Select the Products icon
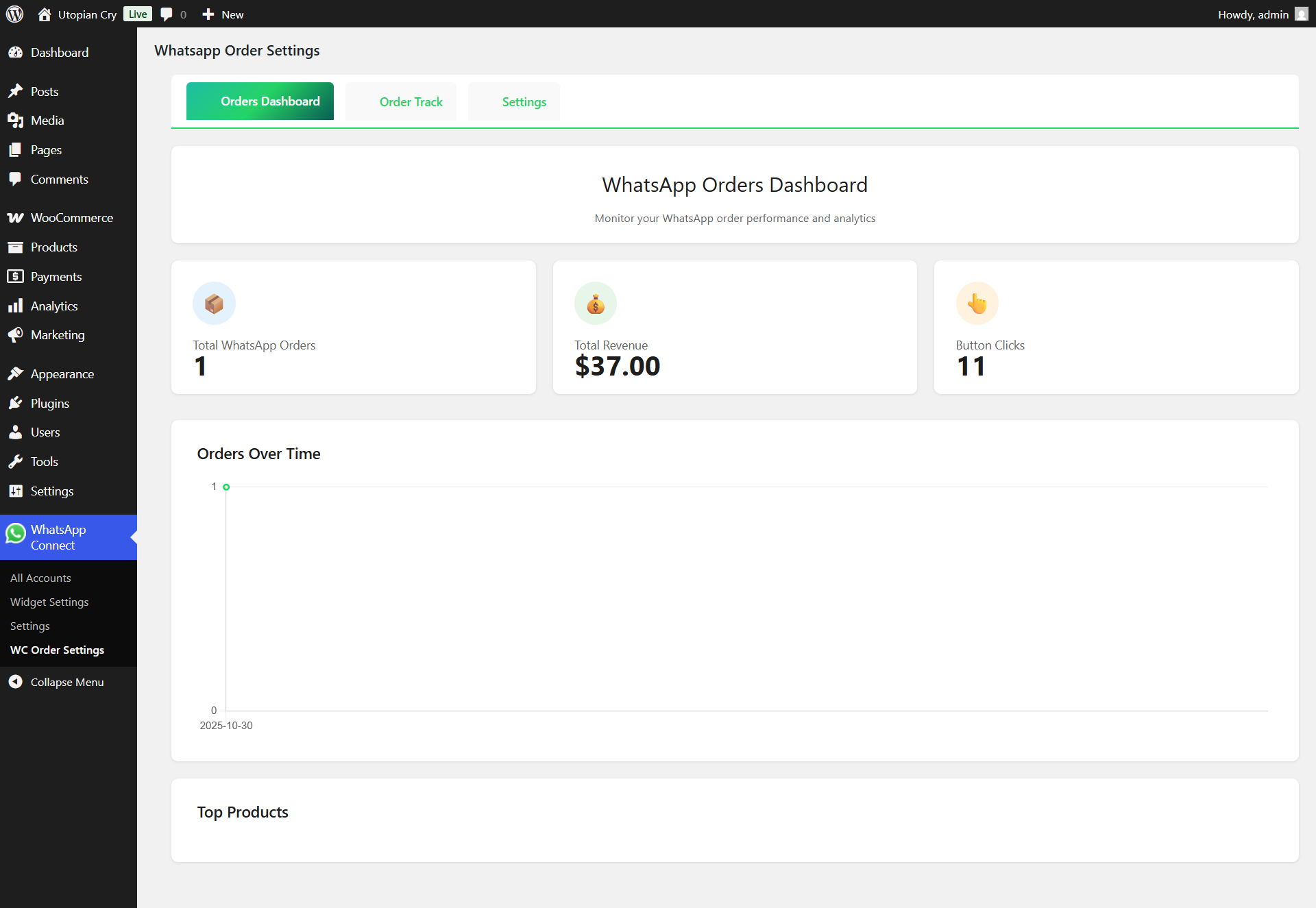The height and width of the screenshot is (908, 1316). click(x=16, y=247)
